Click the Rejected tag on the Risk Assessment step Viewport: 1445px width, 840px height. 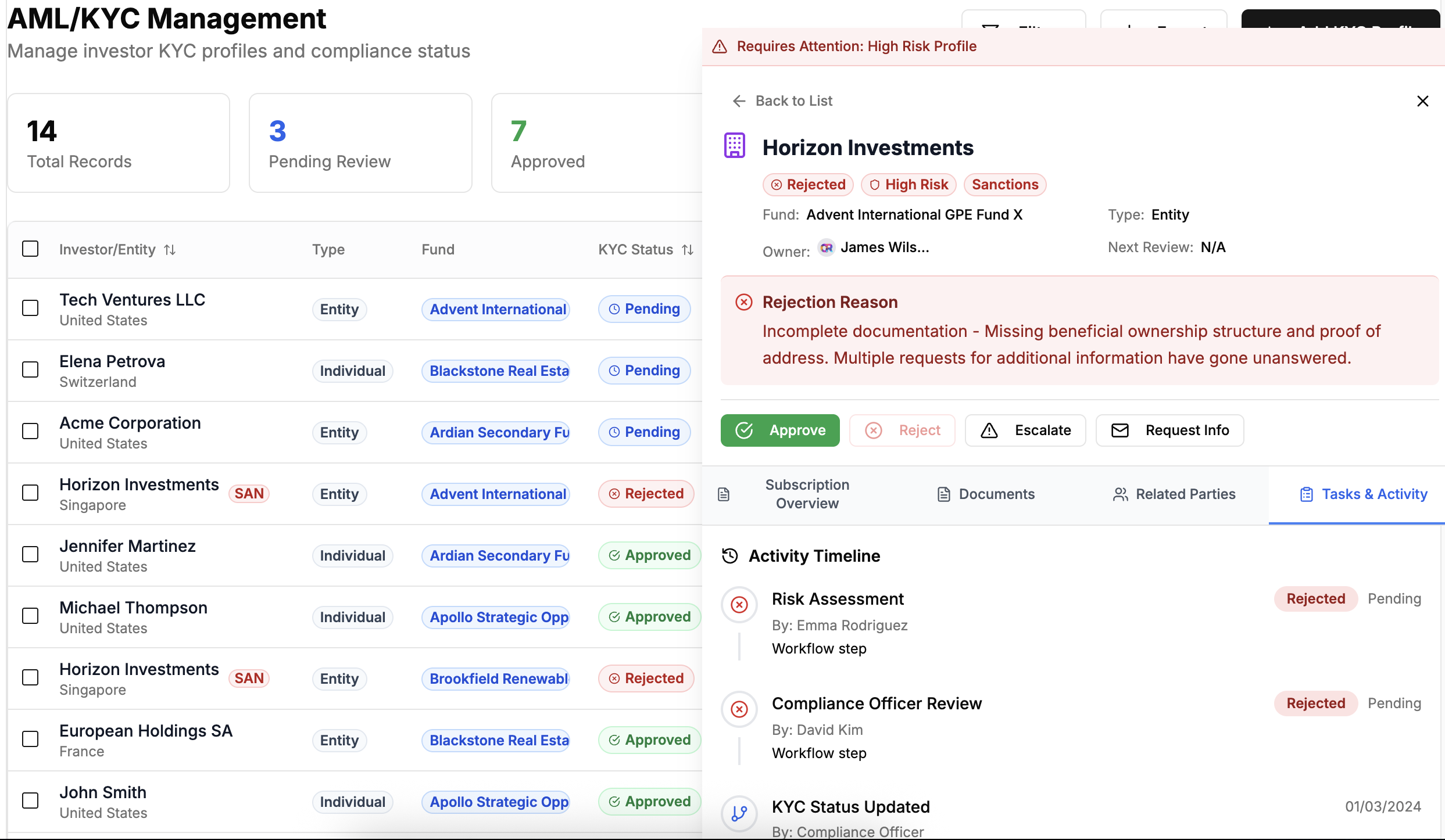(1316, 599)
